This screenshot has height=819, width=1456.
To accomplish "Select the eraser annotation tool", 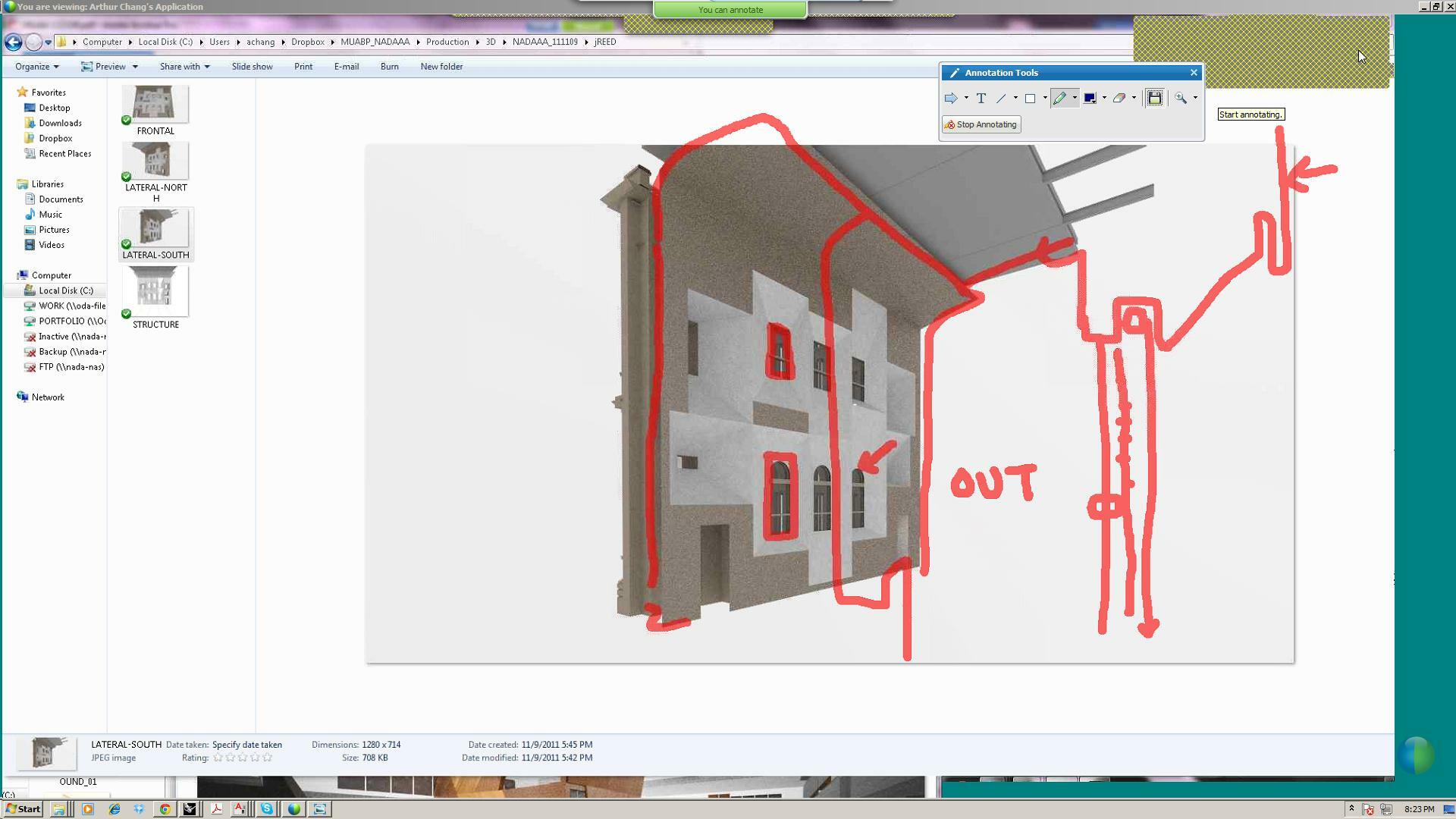I will [1119, 98].
